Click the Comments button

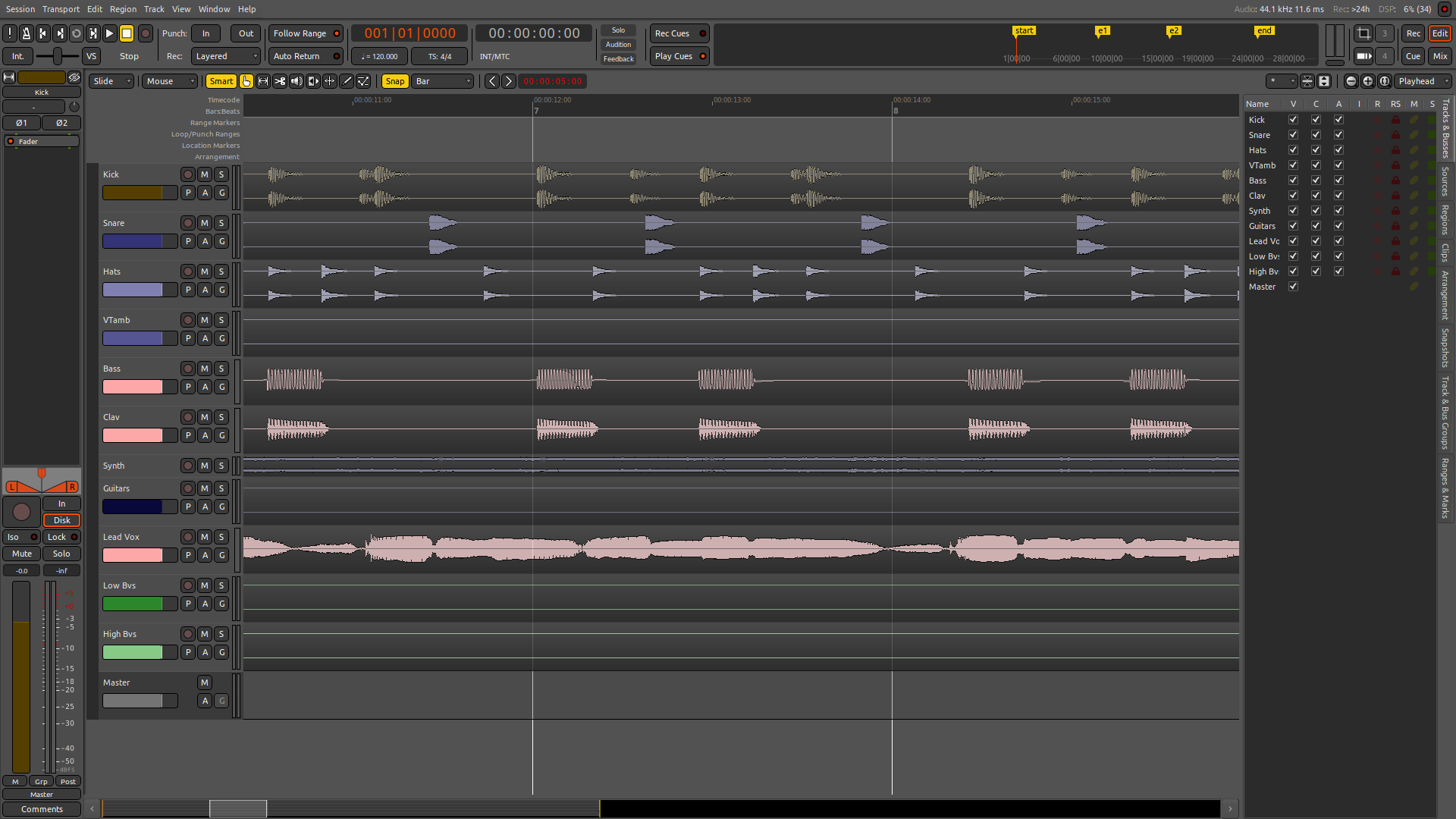point(42,809)
